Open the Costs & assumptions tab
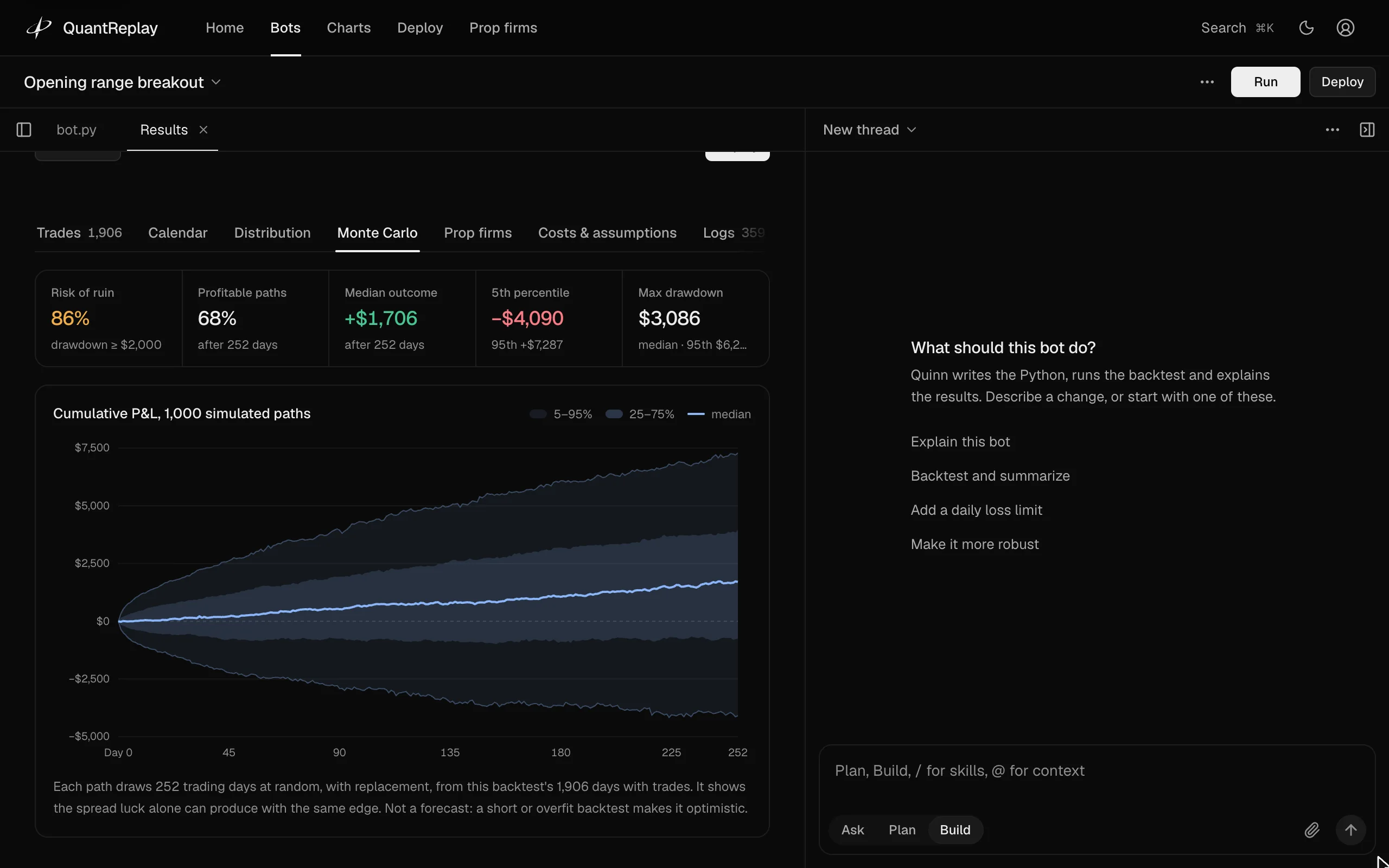The width and height of the screenshot is (1389, 868). pos(607,233)
